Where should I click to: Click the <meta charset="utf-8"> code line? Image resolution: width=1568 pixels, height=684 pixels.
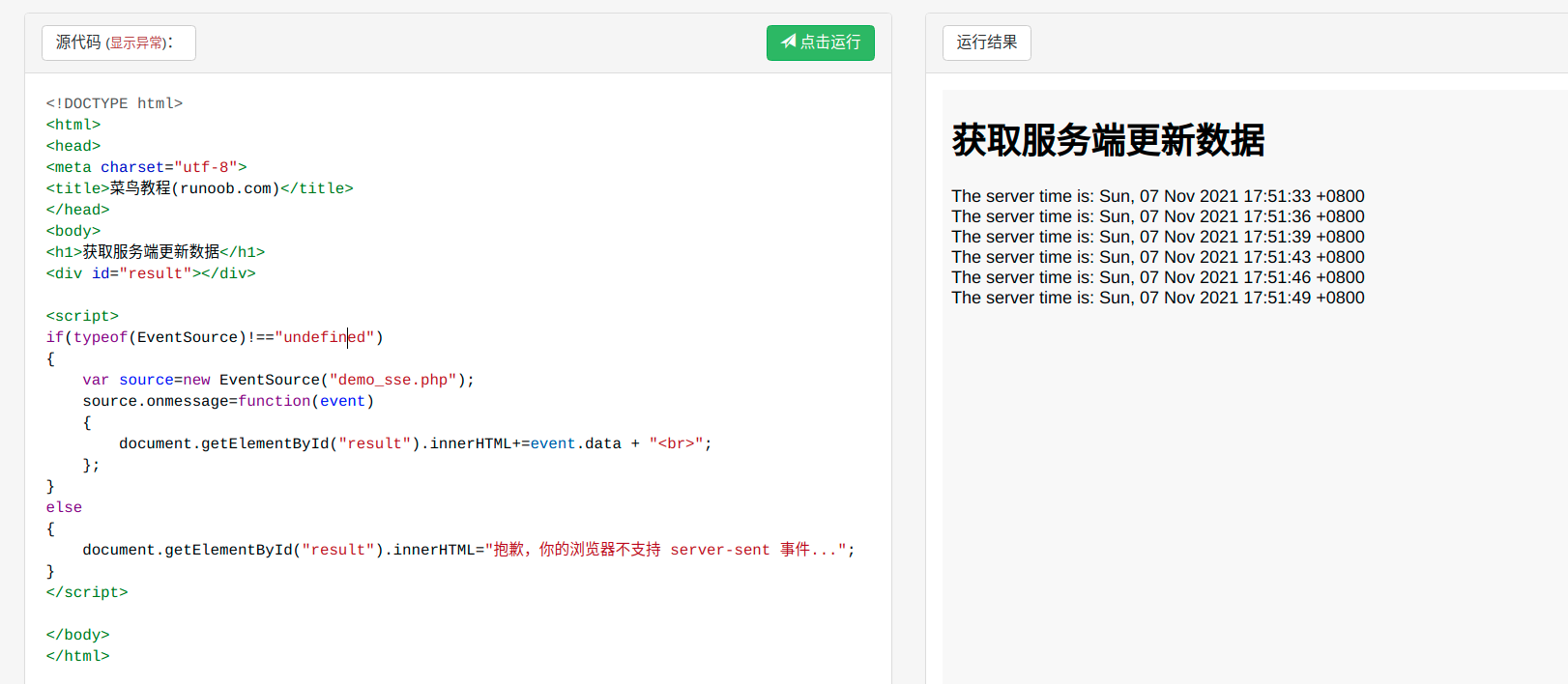[146, 167]
